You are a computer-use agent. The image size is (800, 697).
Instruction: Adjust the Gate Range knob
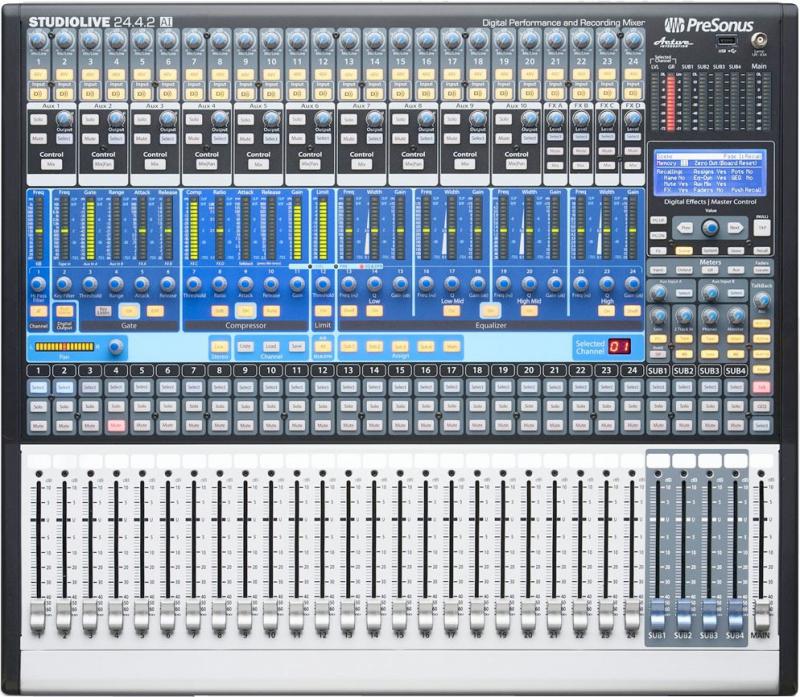[116, 284]
